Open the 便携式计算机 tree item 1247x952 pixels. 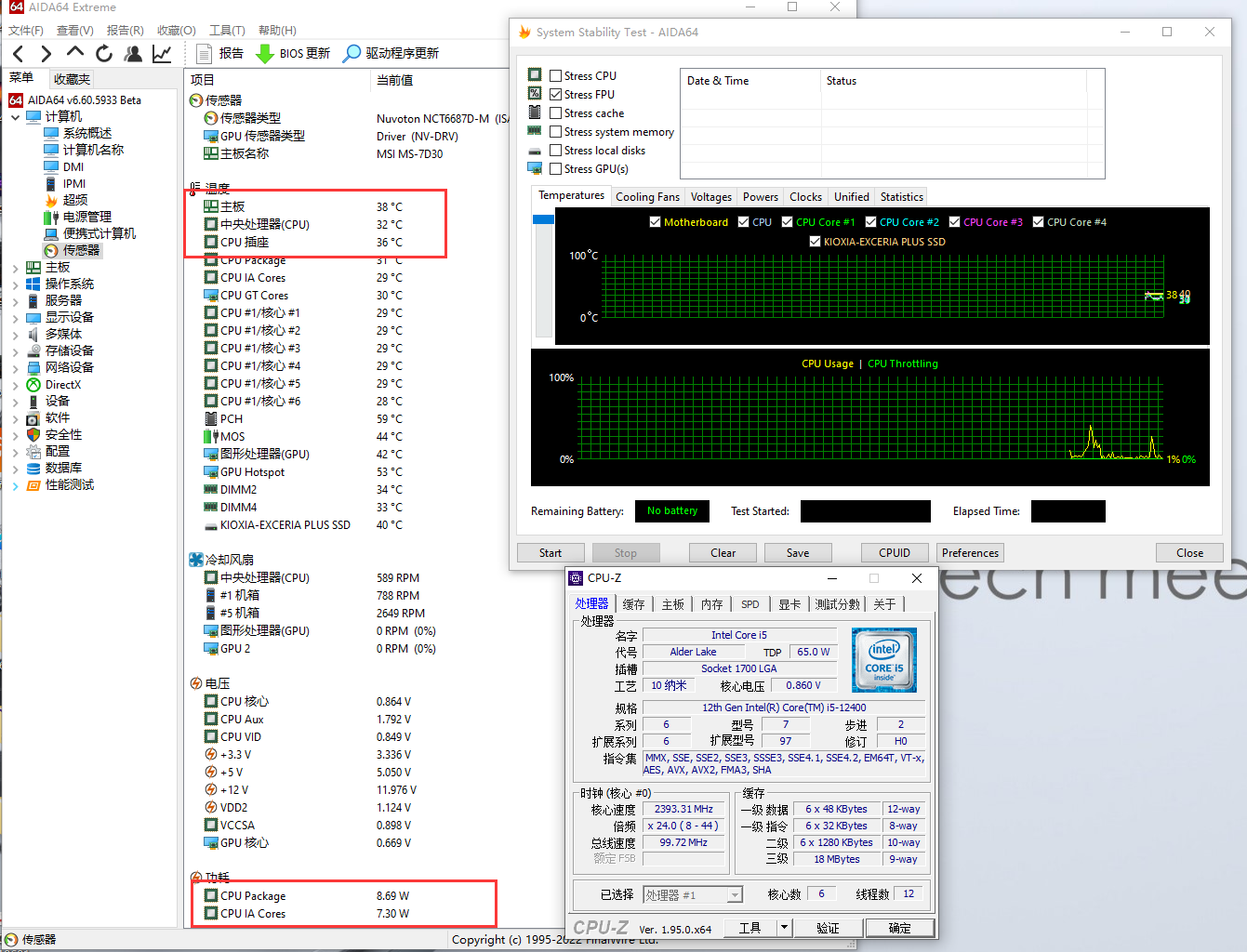click(x=99, y=233)
